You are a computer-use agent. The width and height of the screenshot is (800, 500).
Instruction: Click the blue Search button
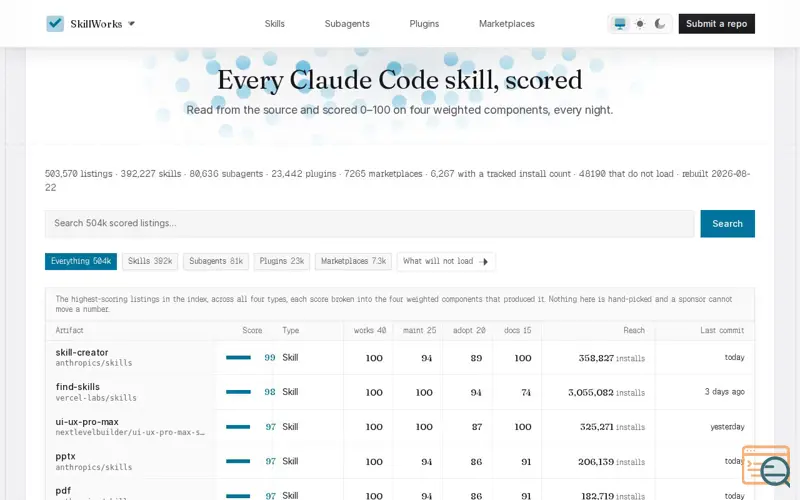coord(727,223)
